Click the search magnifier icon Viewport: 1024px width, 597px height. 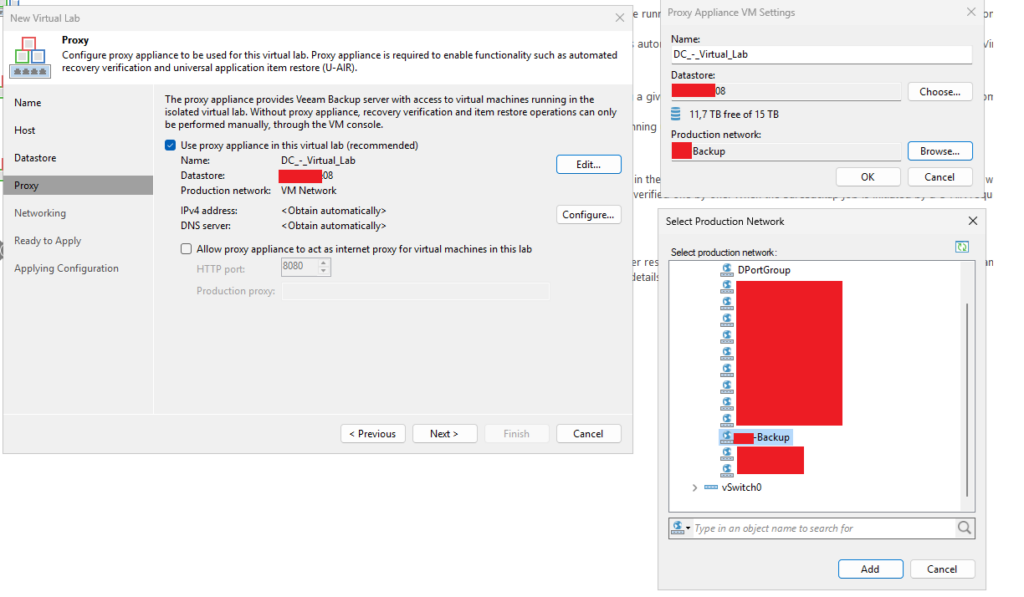[x=964, y=528]
